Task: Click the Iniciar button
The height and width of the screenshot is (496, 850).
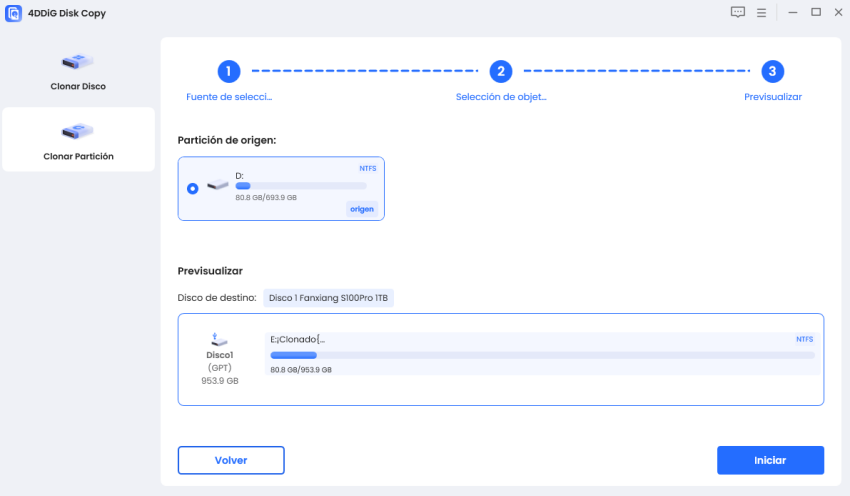Action: [770, 460]
